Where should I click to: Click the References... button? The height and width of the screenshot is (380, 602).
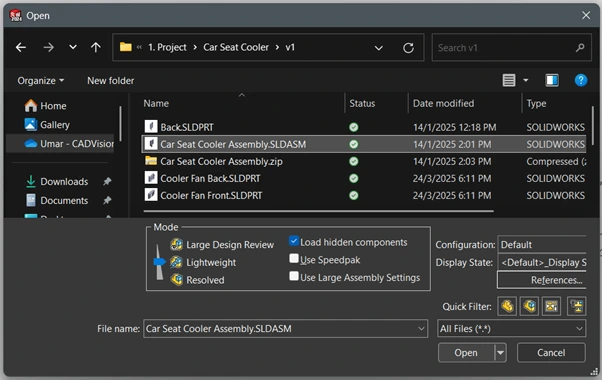(542, 280)
